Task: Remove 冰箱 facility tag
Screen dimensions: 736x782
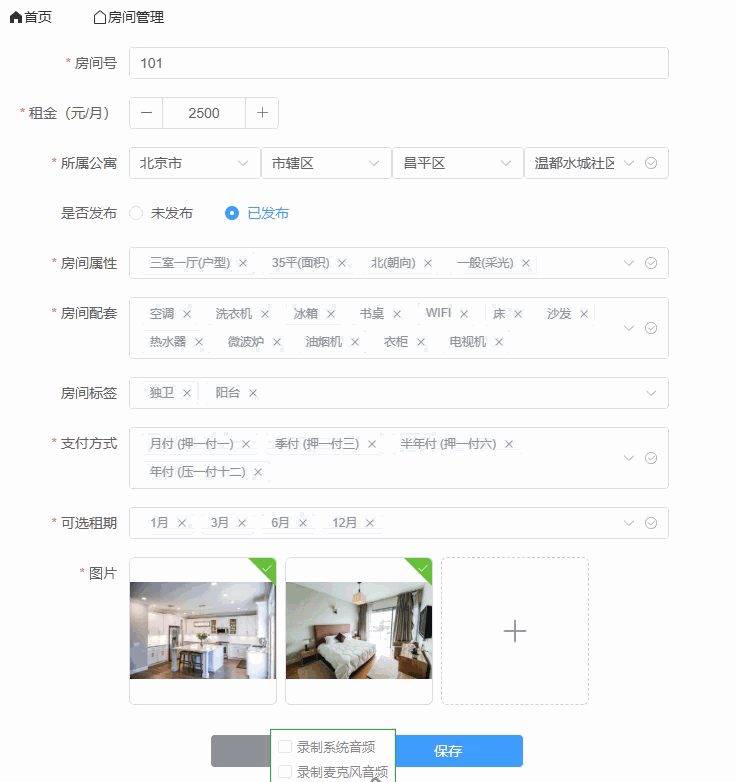Action: (331, 314)
